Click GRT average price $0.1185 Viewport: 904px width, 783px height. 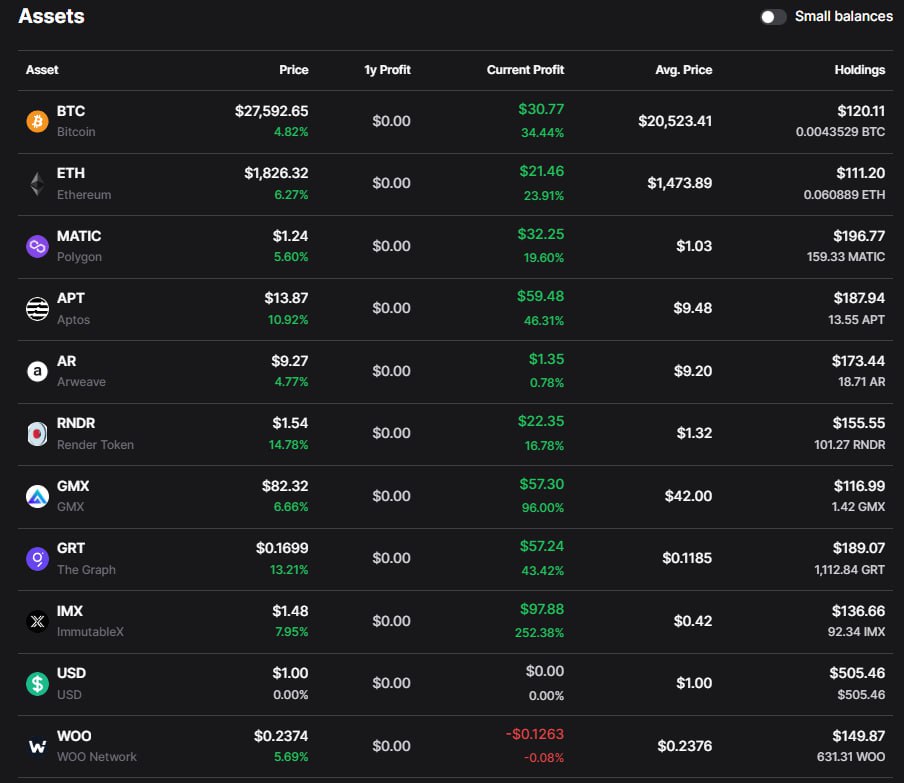[687, 558]
